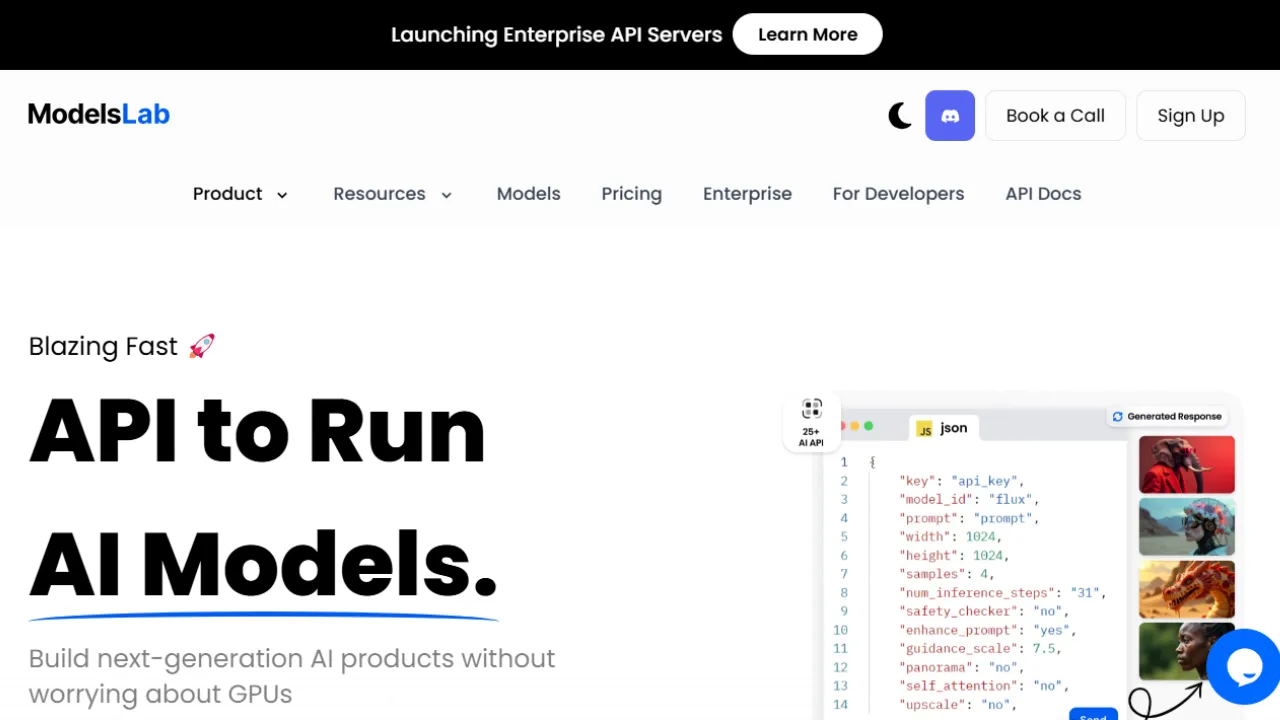Click the refresh icon beside Generated Response
Image resolution: width=1280 pixels, height=720 pixels.
[x=1118, y=417]
